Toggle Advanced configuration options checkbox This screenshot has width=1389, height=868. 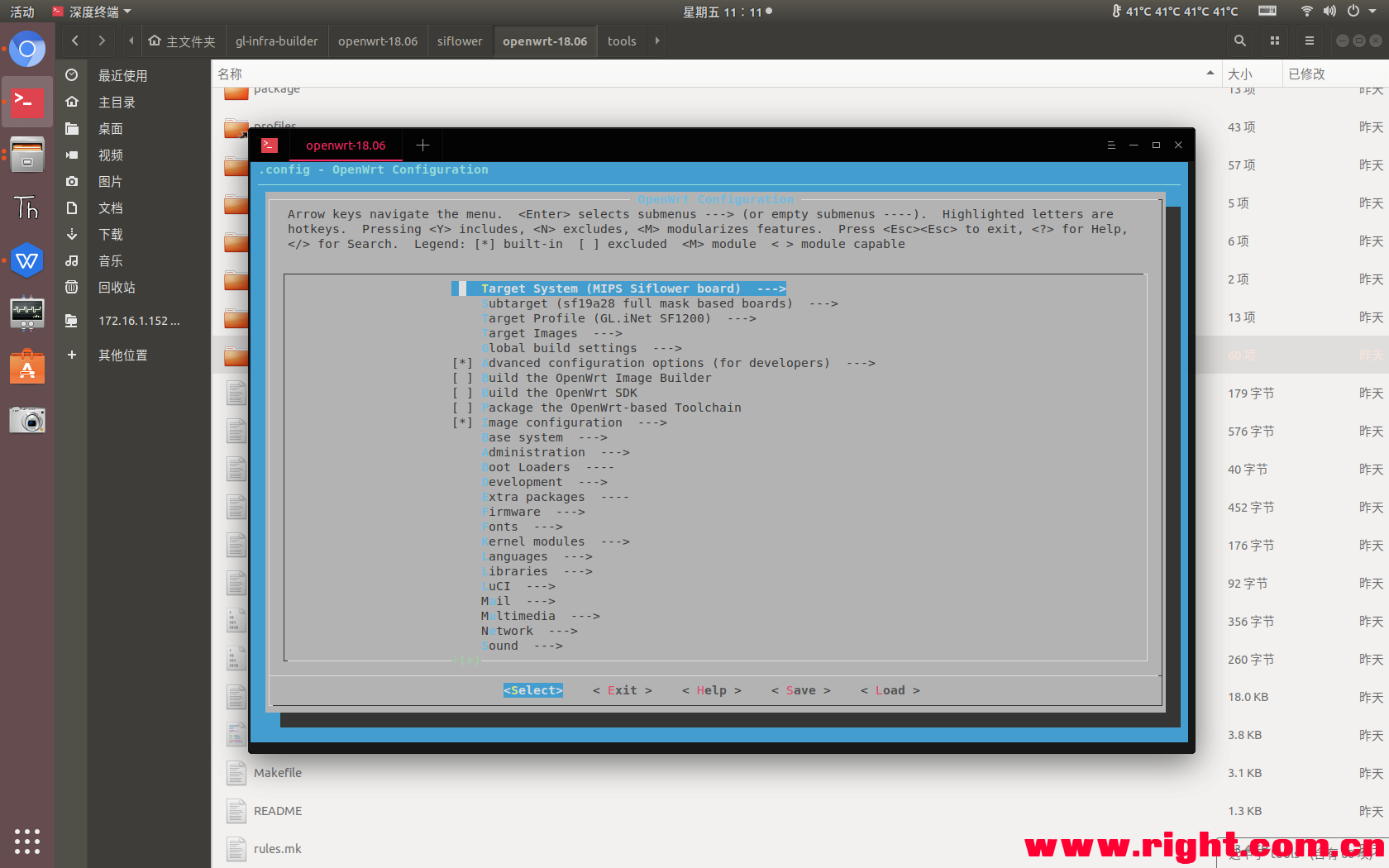coord(463,363)
